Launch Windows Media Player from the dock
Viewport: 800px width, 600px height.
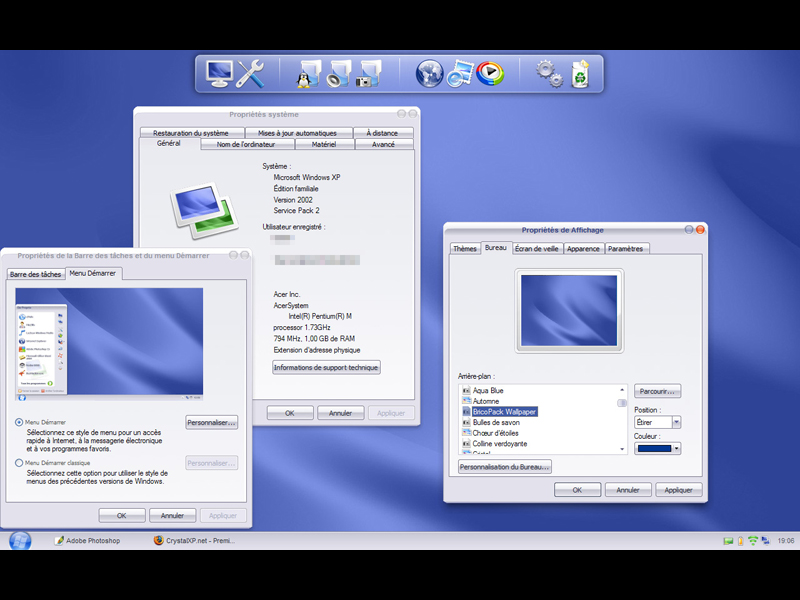point(490,73)
